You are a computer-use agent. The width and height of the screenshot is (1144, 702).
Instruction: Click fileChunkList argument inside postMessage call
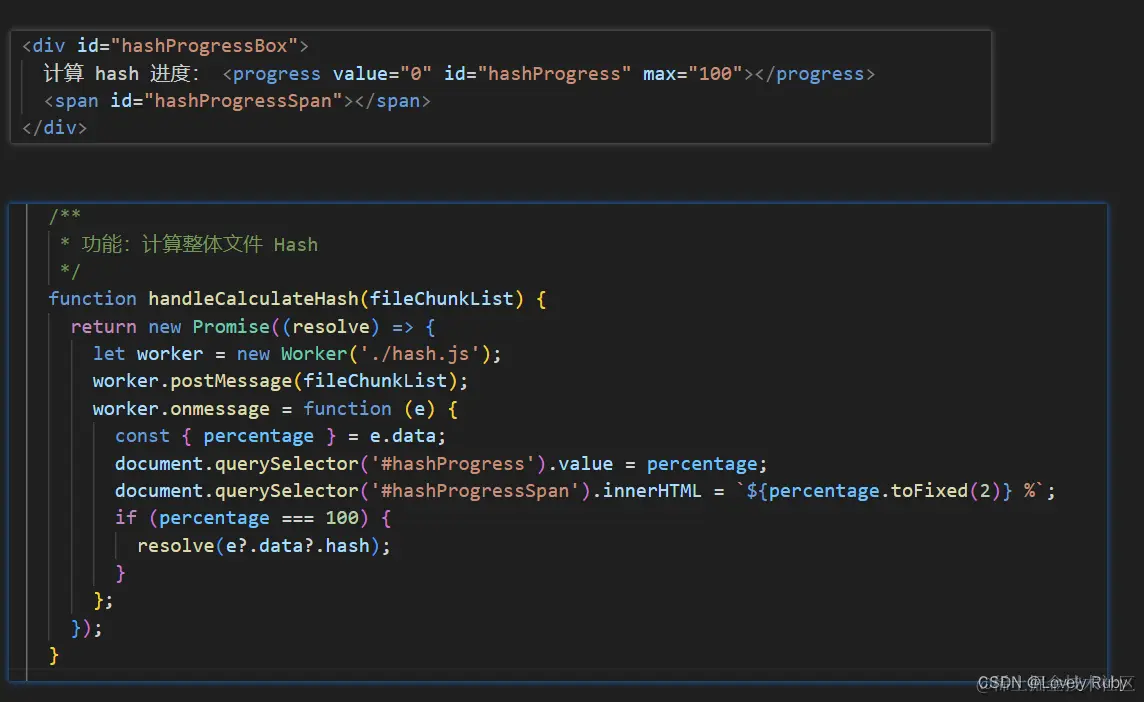pyautogui.click(x=375, y=381)
